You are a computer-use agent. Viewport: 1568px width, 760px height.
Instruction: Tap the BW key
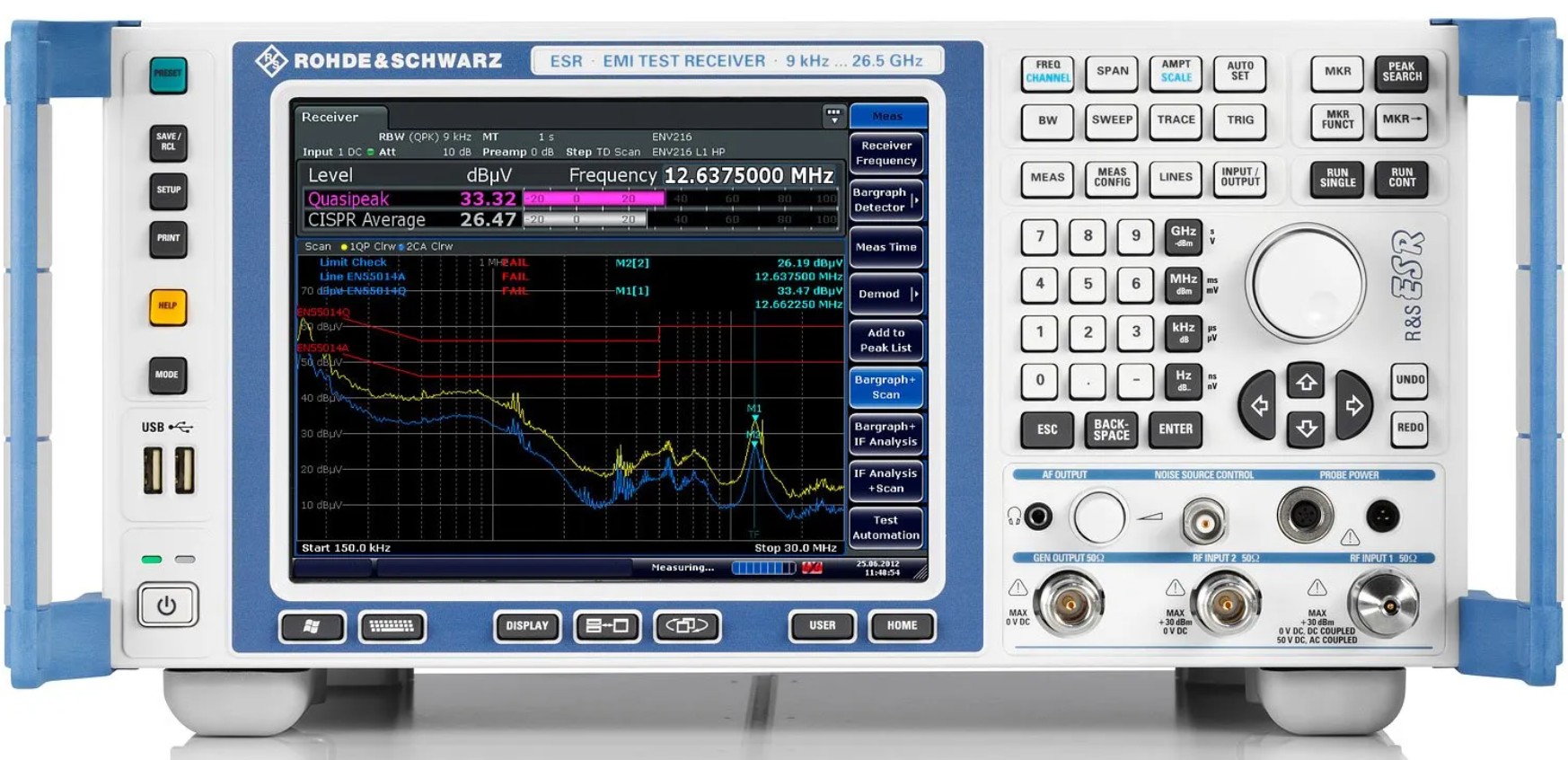pyautogui.click(x=1048, y=121)
